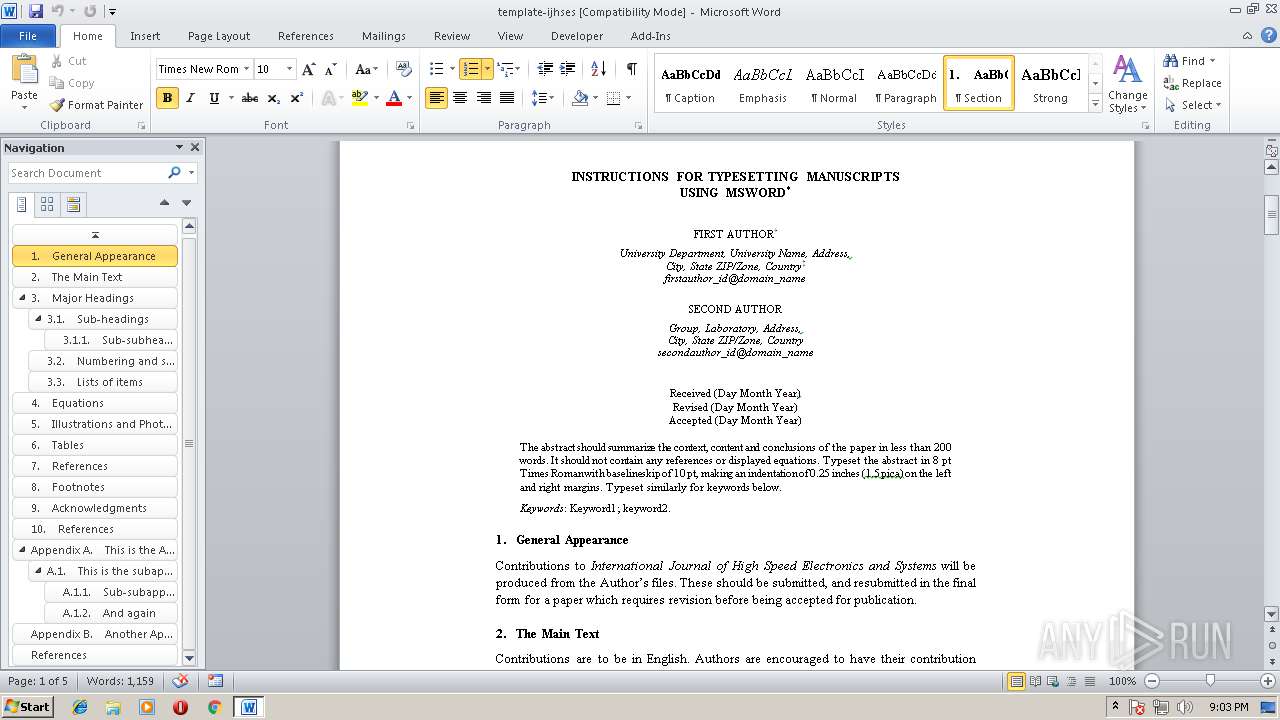Expand the Styles gallery More arrow

pyautogui.click(x=1095, y=104)
